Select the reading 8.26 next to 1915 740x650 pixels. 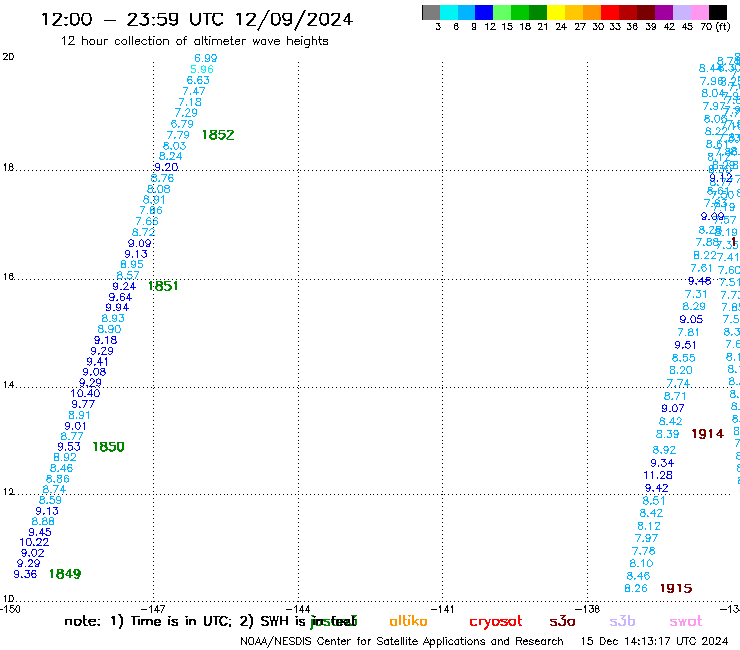click(x=636, y=589)
